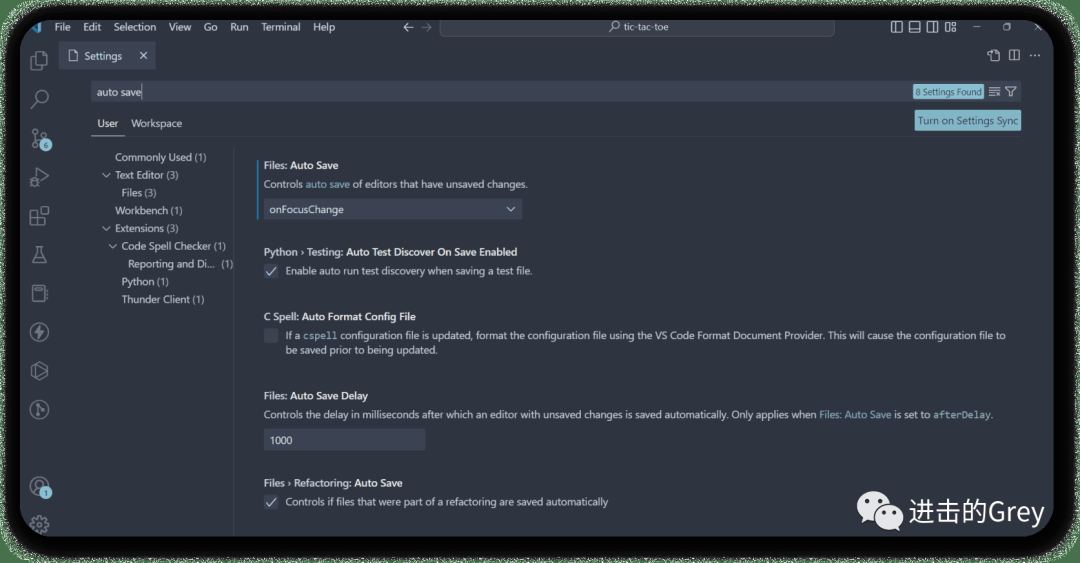Image resolution: width=1080 pixels, height=563 pixels.
Task: Open the Manage gear icon
Action: (x=39, y=524)
